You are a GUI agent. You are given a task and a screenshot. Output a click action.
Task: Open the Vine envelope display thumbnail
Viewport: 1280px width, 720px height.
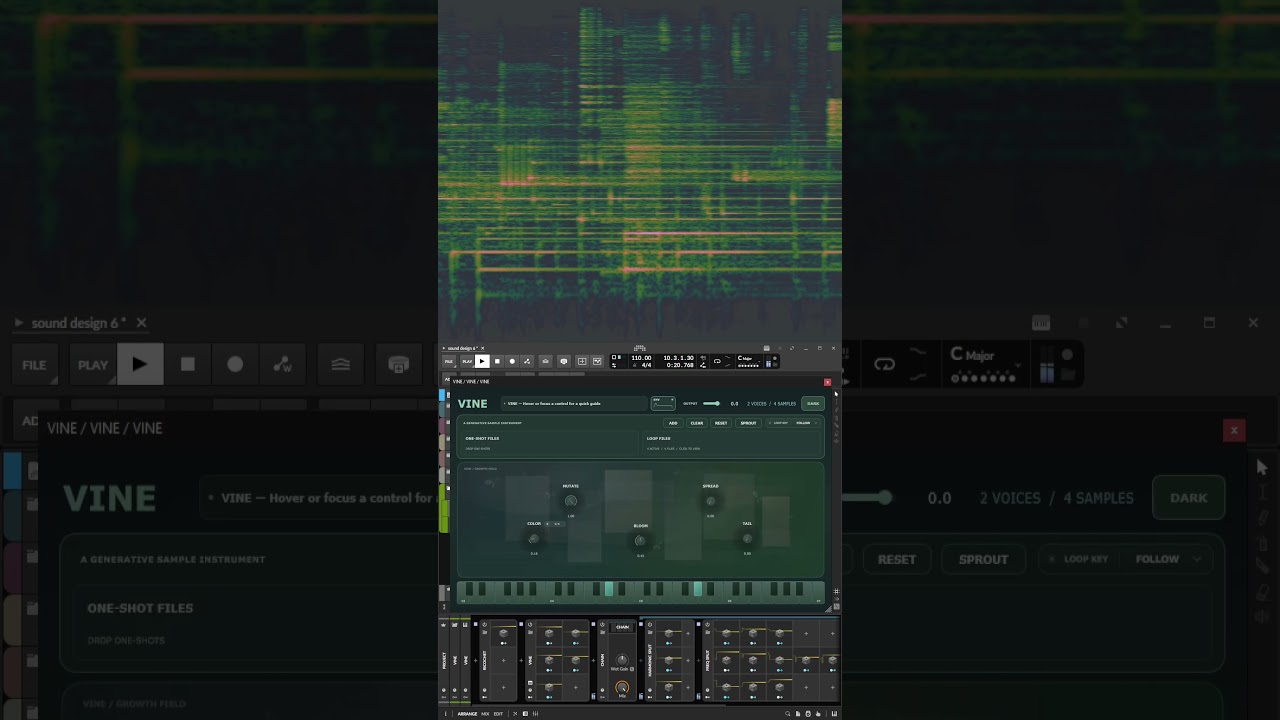coord(663,403)
